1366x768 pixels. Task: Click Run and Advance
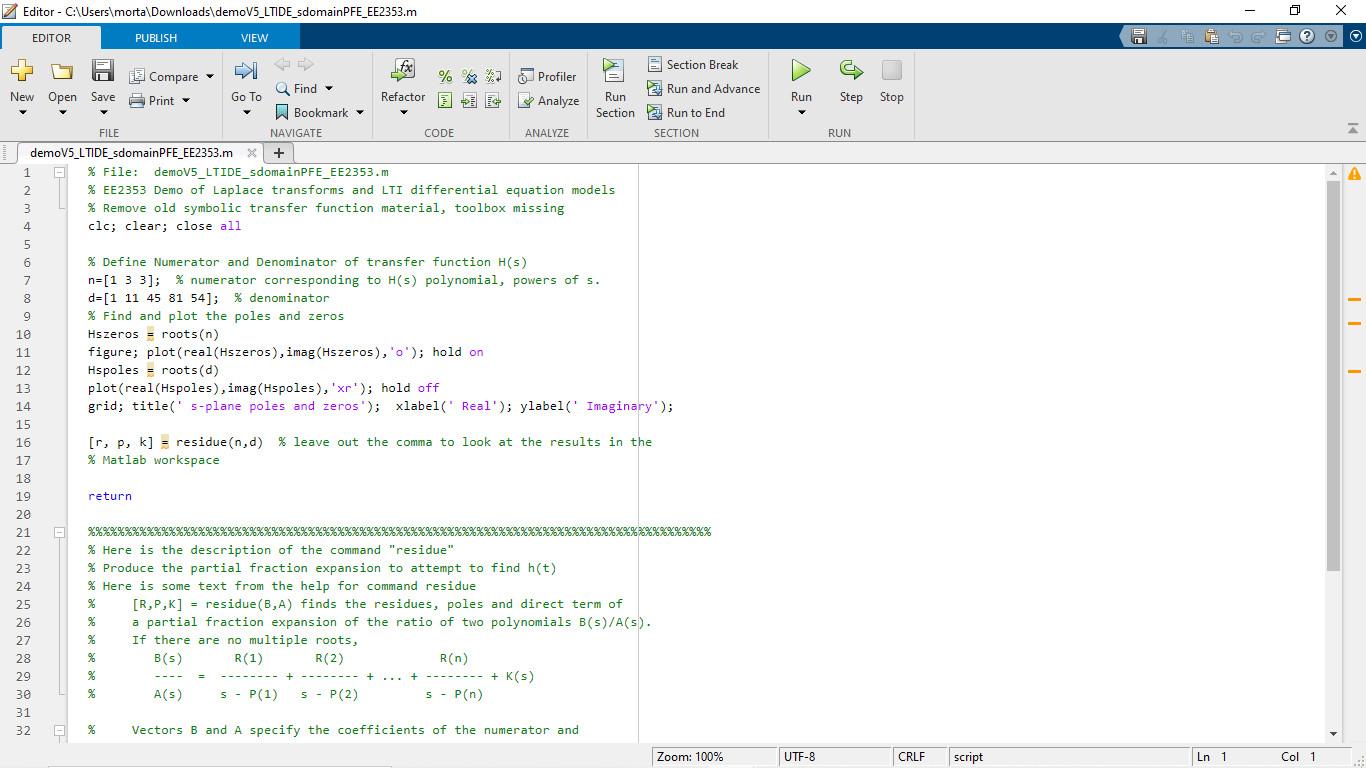pos(703,89)
